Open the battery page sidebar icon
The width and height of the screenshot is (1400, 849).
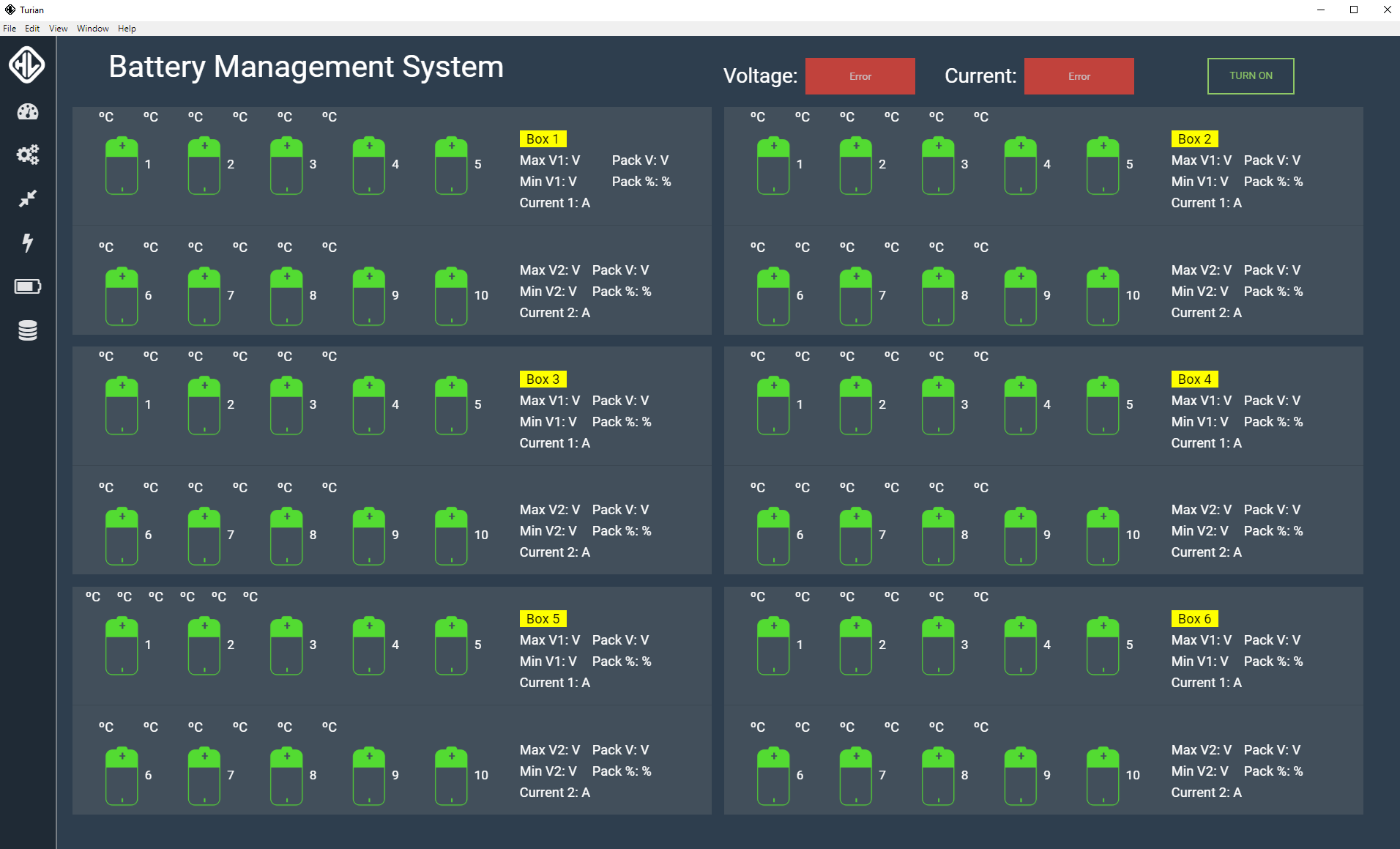(x=28, y=286)
